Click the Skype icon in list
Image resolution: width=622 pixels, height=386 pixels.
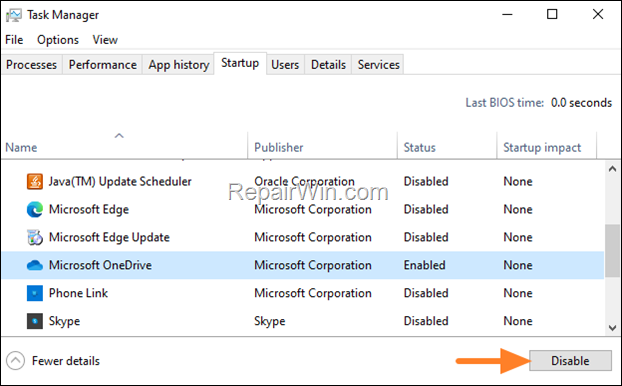click(35, 321)
